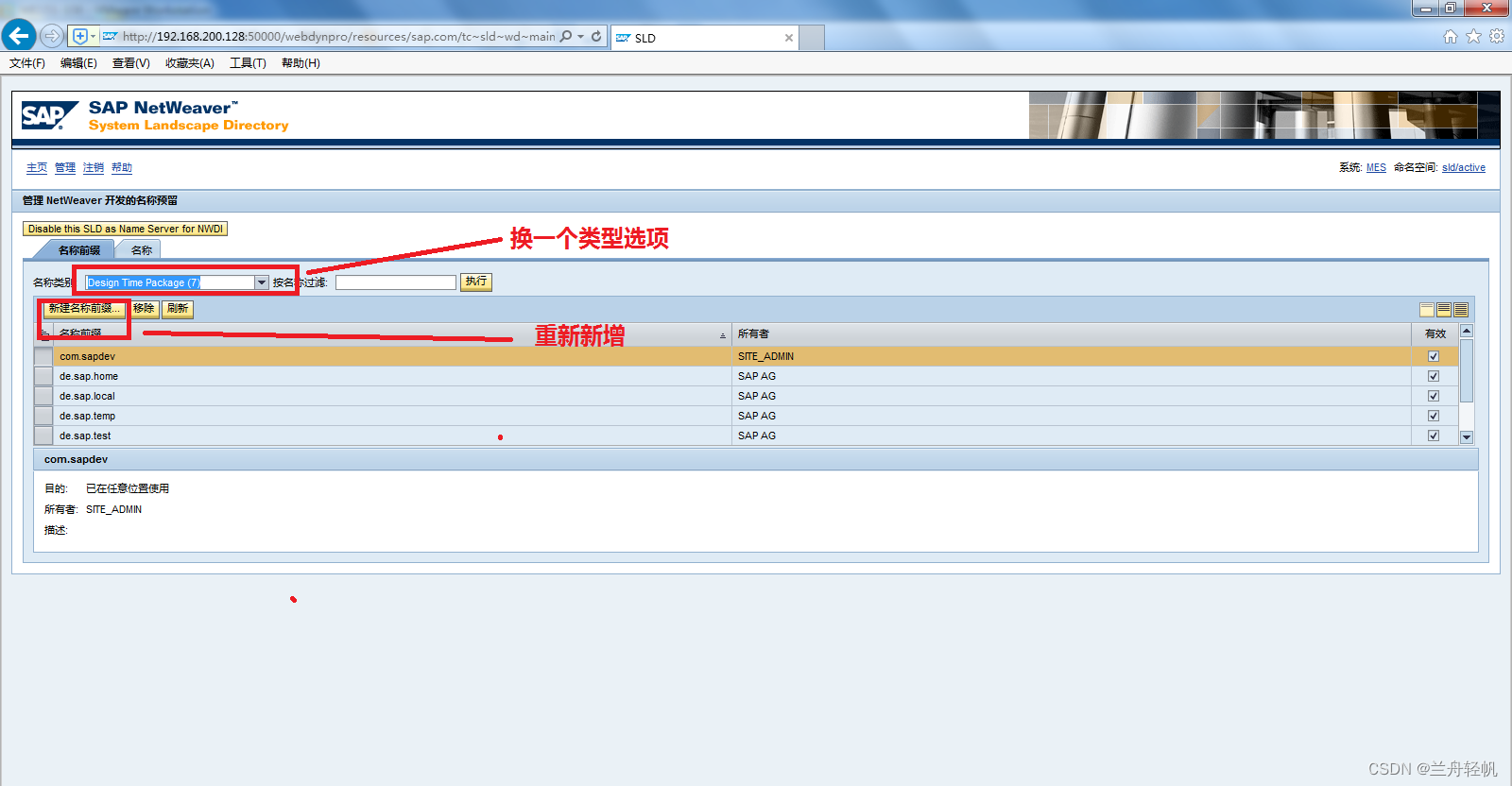
Task: Toggle the 有效 checkbox for de.sap.local
Action: [x=1434, y=396]
